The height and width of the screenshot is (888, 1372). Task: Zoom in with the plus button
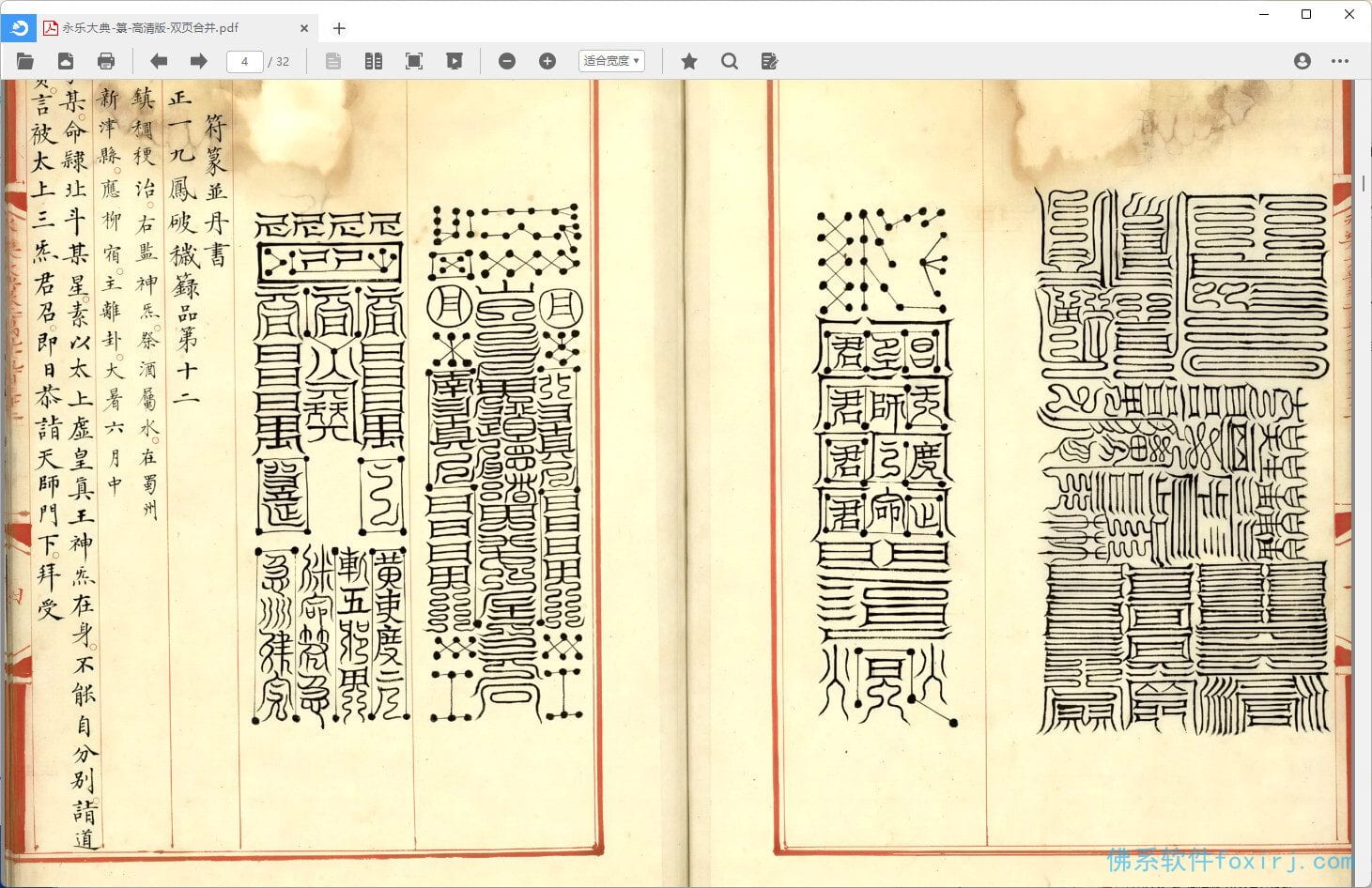(x=547, y=61)
